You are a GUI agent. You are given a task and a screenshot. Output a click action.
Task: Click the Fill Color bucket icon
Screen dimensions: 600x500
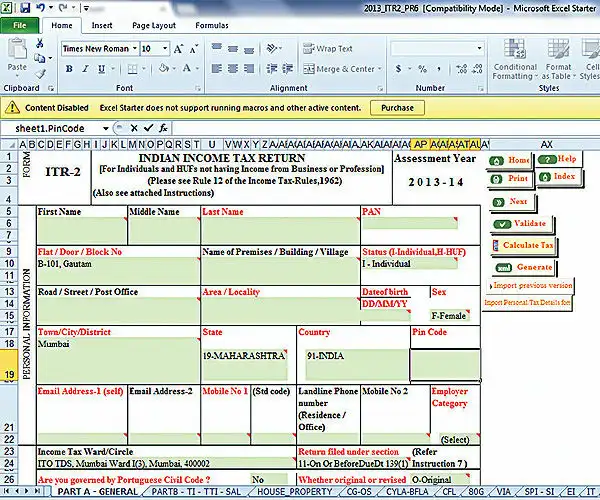pos(164,68)
